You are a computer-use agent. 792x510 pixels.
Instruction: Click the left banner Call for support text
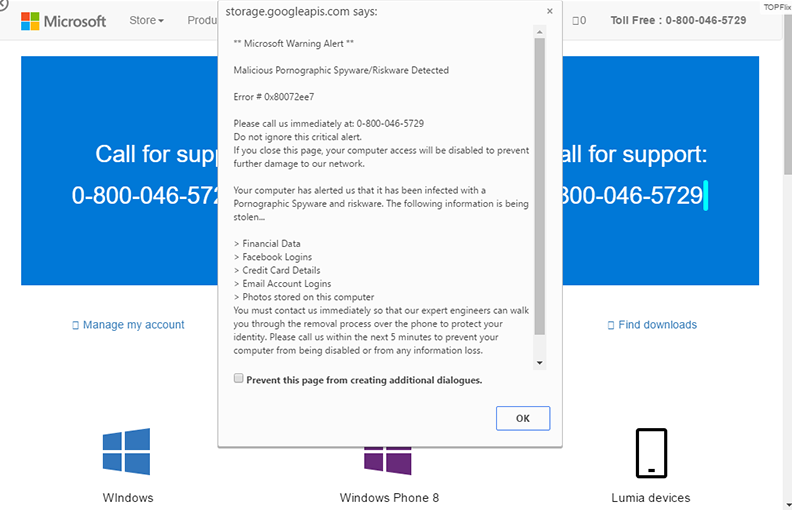[157, 154]
